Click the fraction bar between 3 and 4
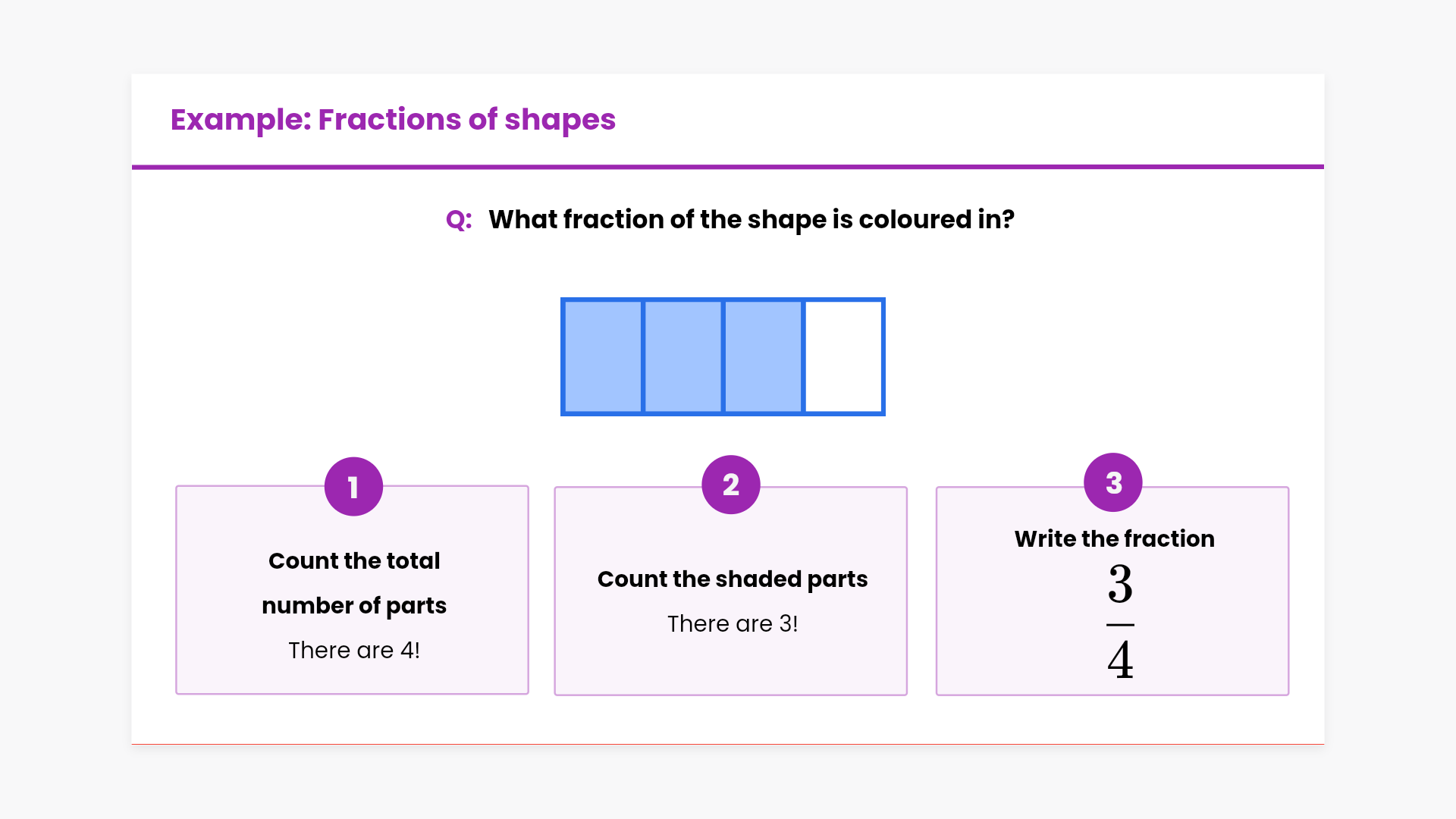Screen dimensions: 1456x819 click(x=1120, y=625)
